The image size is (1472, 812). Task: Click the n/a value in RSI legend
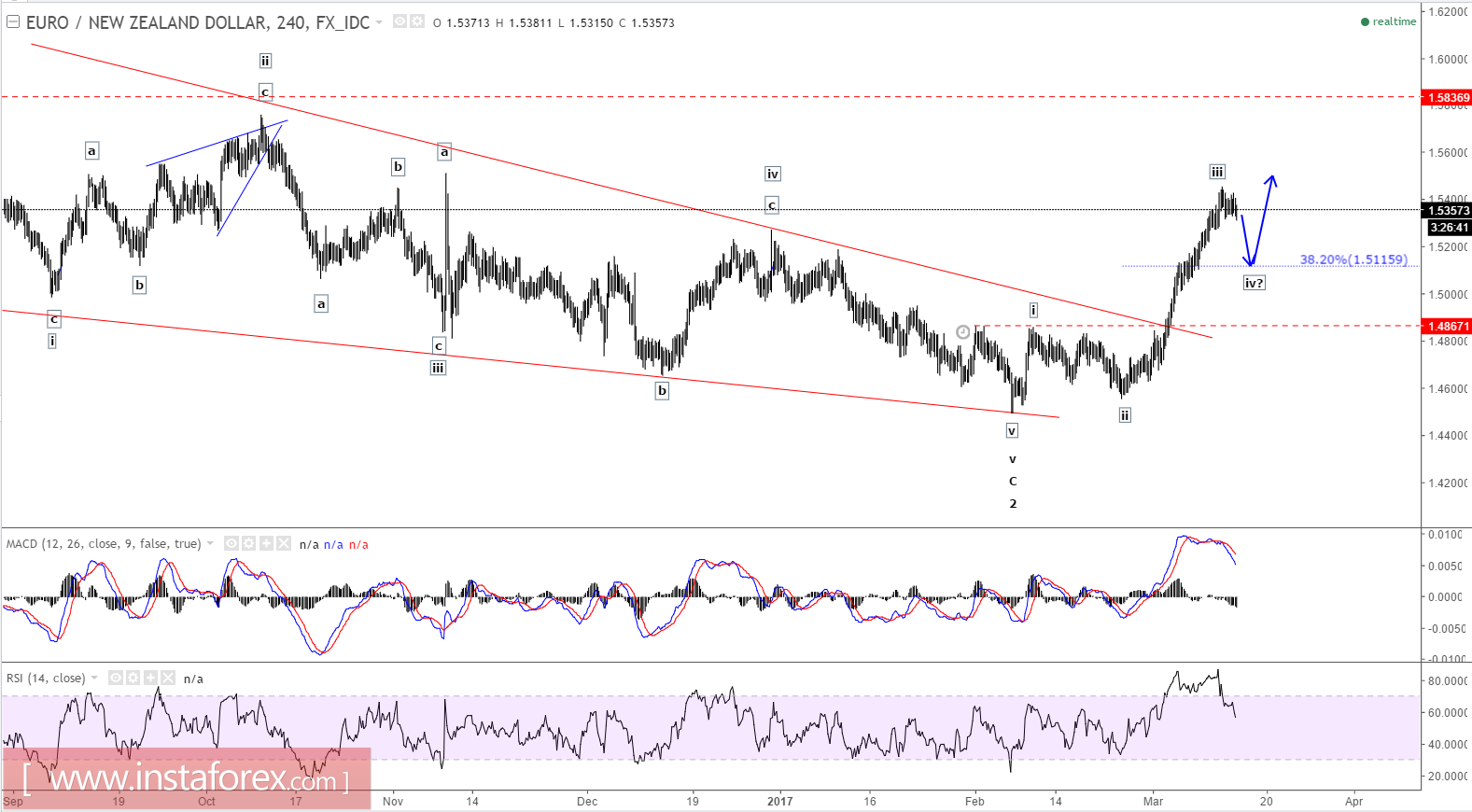click(193, 679)
